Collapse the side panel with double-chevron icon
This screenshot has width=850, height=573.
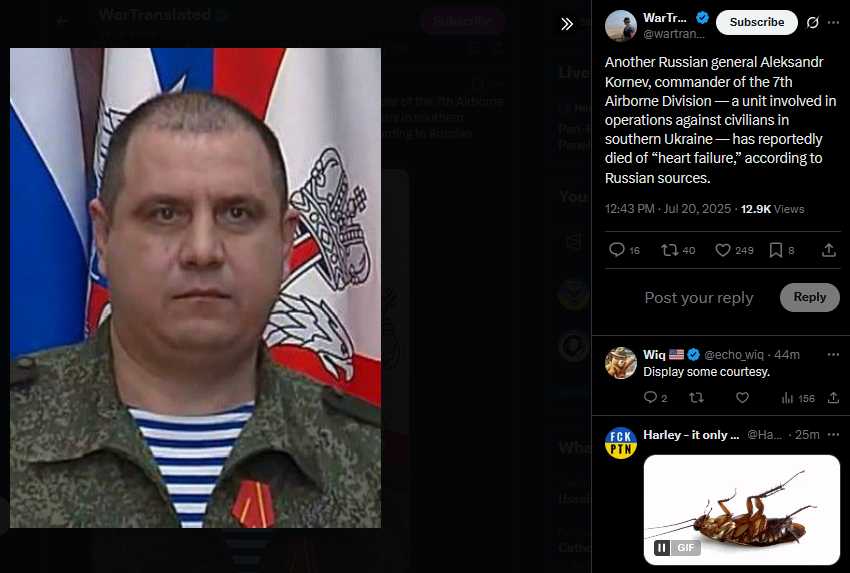(x=566, y=24)
